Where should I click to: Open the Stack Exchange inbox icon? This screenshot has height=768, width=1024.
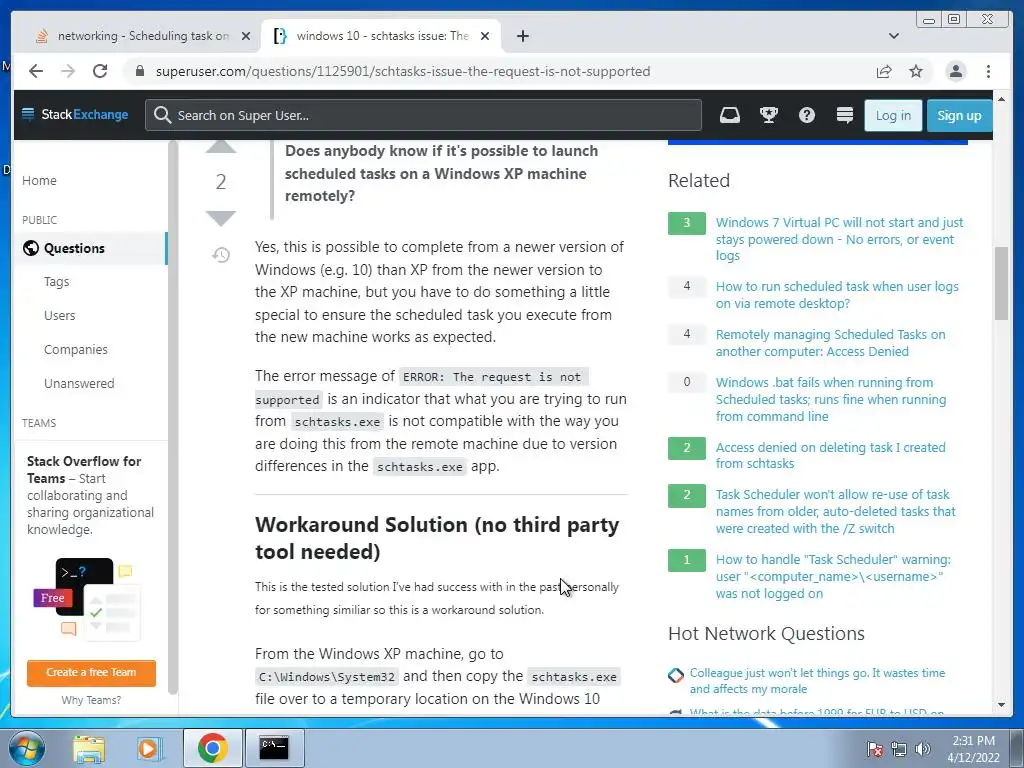[729, 116]
